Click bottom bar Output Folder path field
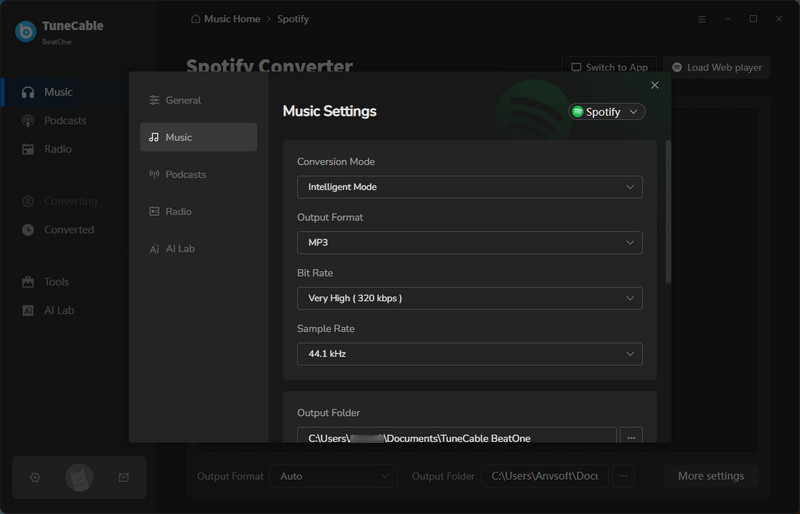The image size is (800, 514). pos(544,476)
